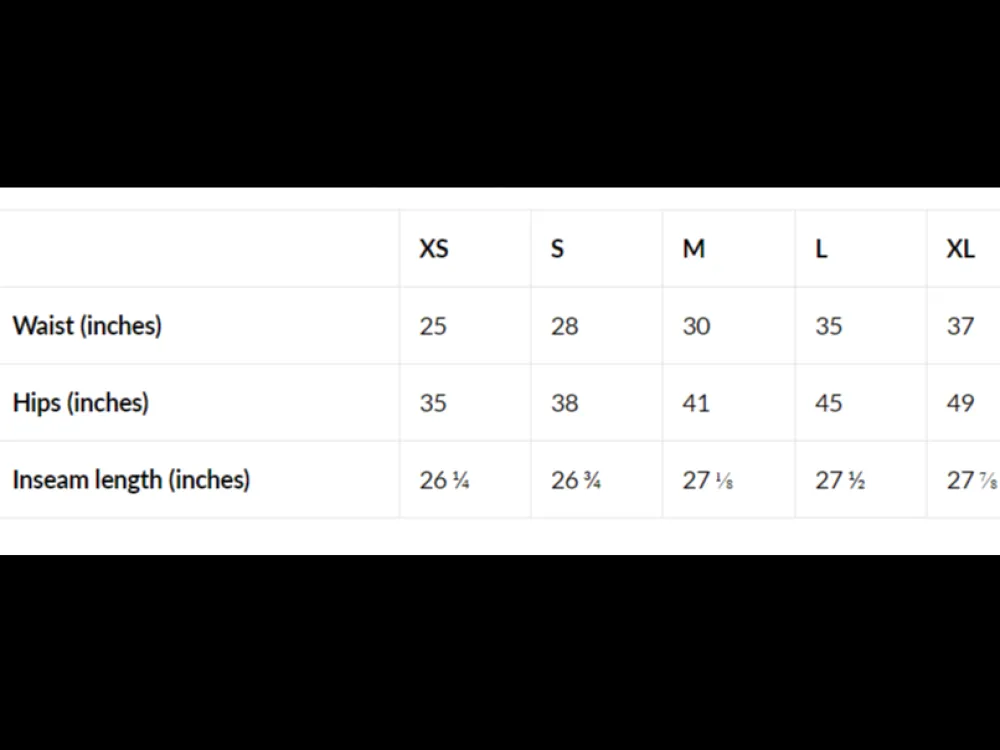Click the XS inseam value 26 ¼
Screen dimensions: 1000x750
coord(445,481)
